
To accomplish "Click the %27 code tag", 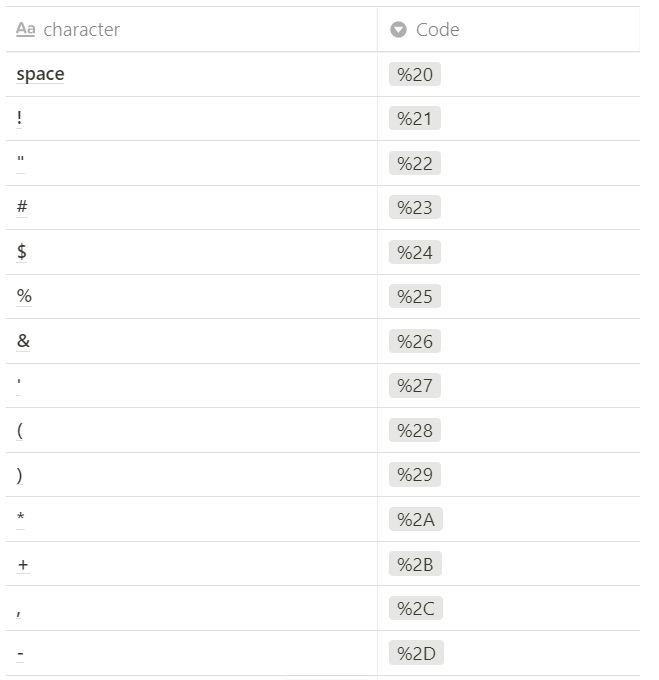I will [x=414, y=386].
